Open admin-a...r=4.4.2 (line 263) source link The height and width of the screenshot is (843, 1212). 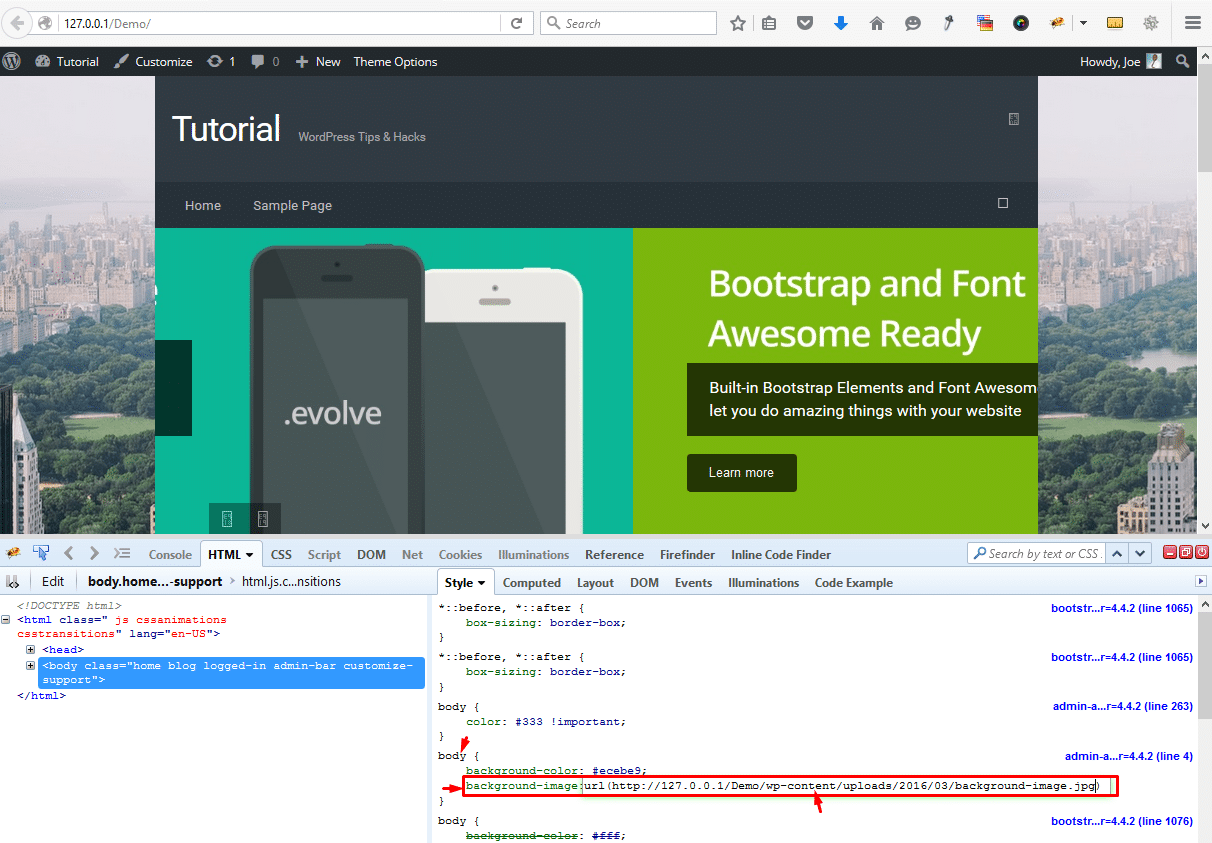[x=1123, y=706]
